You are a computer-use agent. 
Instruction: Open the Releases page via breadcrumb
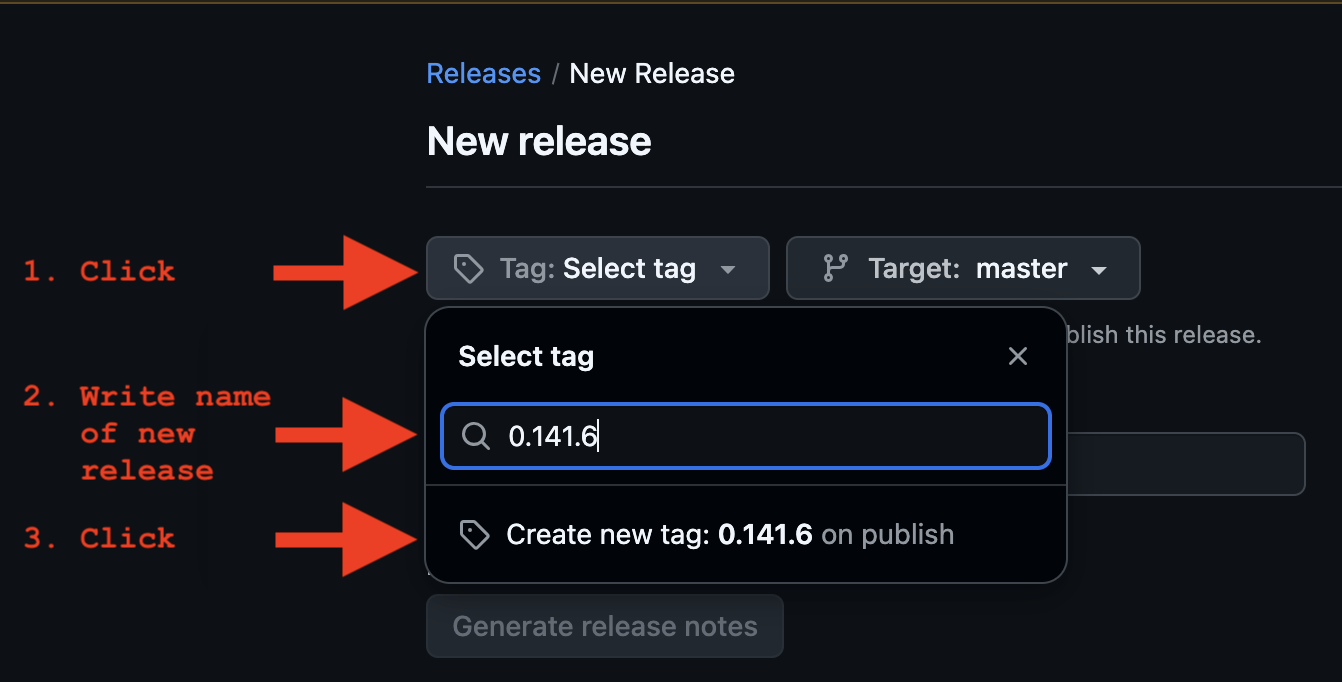click(483, 72)
